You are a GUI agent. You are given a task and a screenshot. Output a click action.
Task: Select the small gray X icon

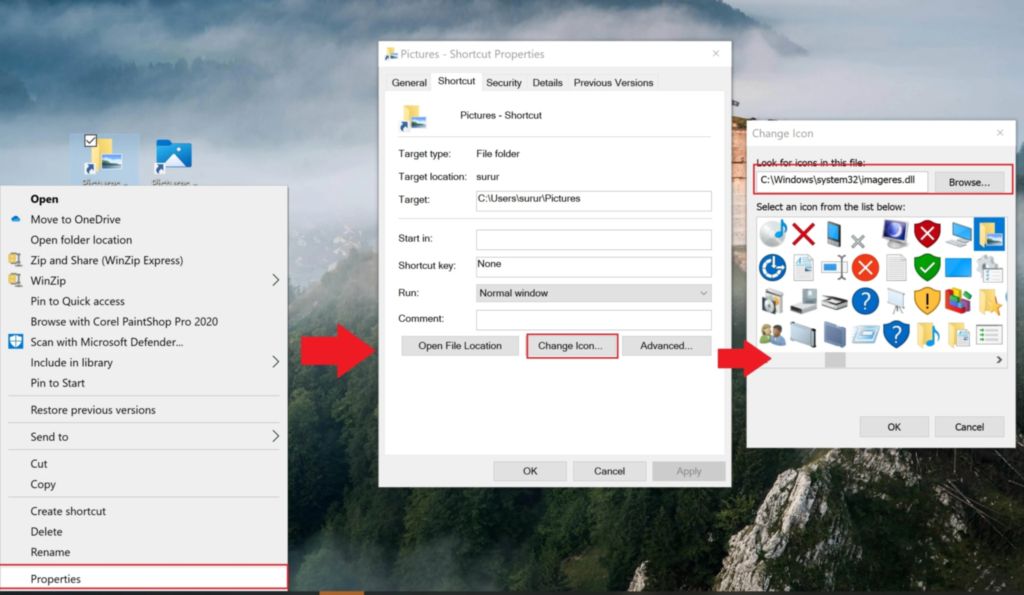[x=858, y=241]
